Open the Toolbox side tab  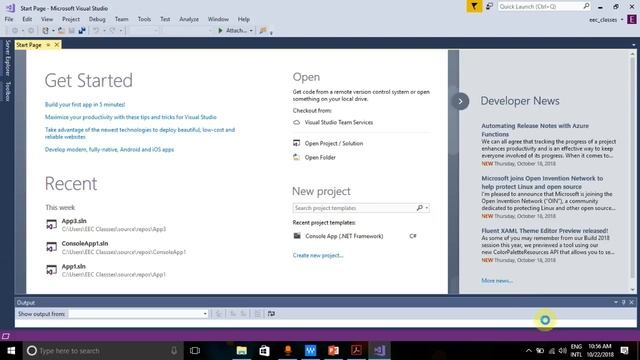point(7,91)
